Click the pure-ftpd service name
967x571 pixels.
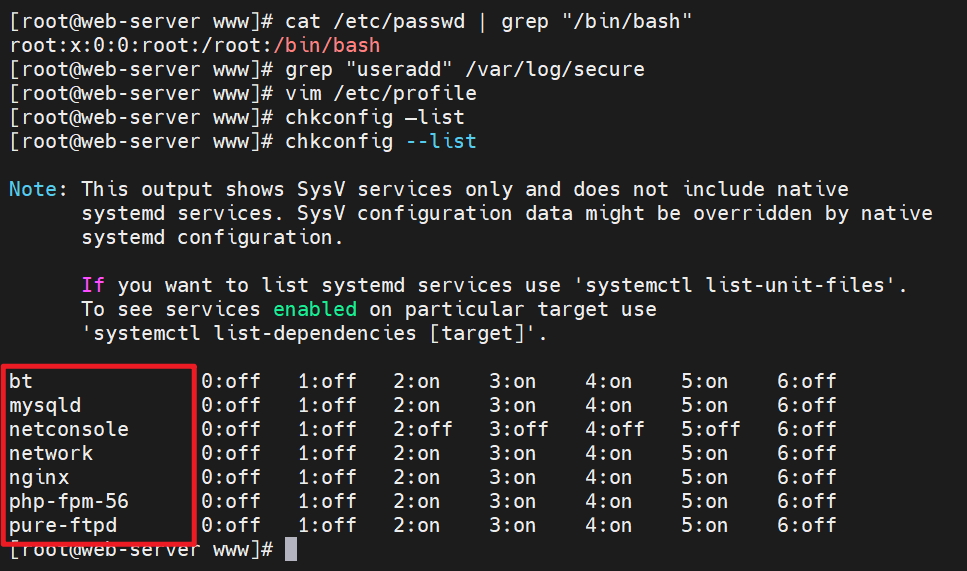coord(63,525)
